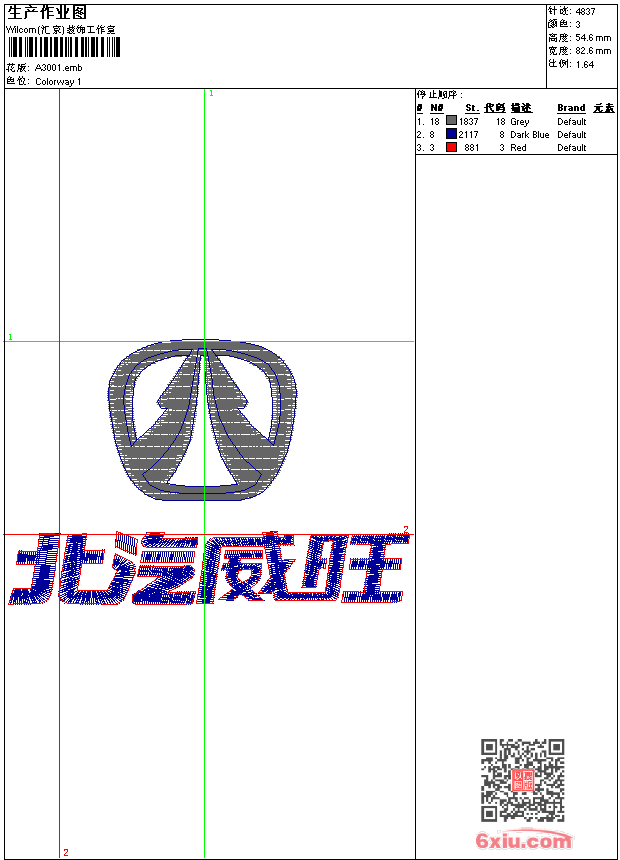Screen dimensions: 620x860
Task: Click the Dark Blue color swatch
Action: (451, 135)
